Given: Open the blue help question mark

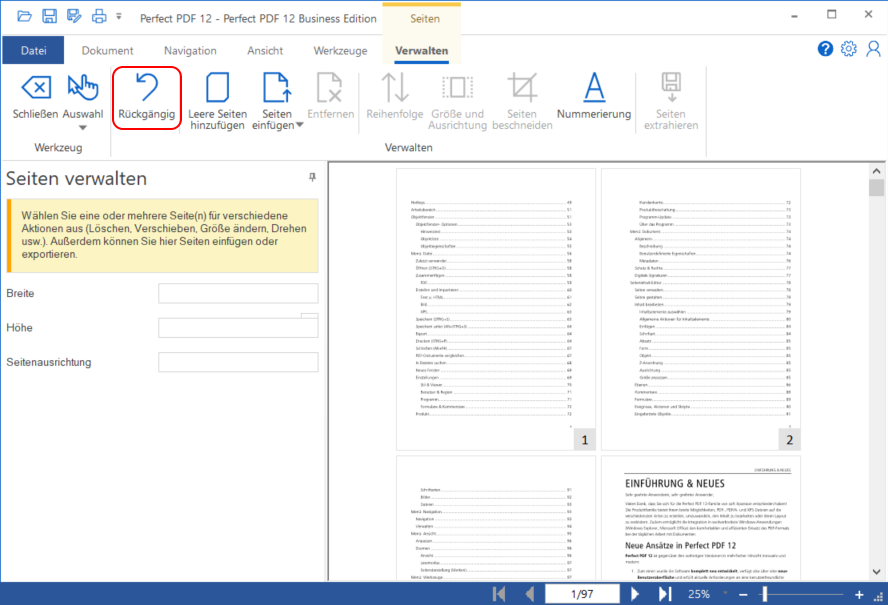Looking at the screenshot, I should [x=825, y=49].
